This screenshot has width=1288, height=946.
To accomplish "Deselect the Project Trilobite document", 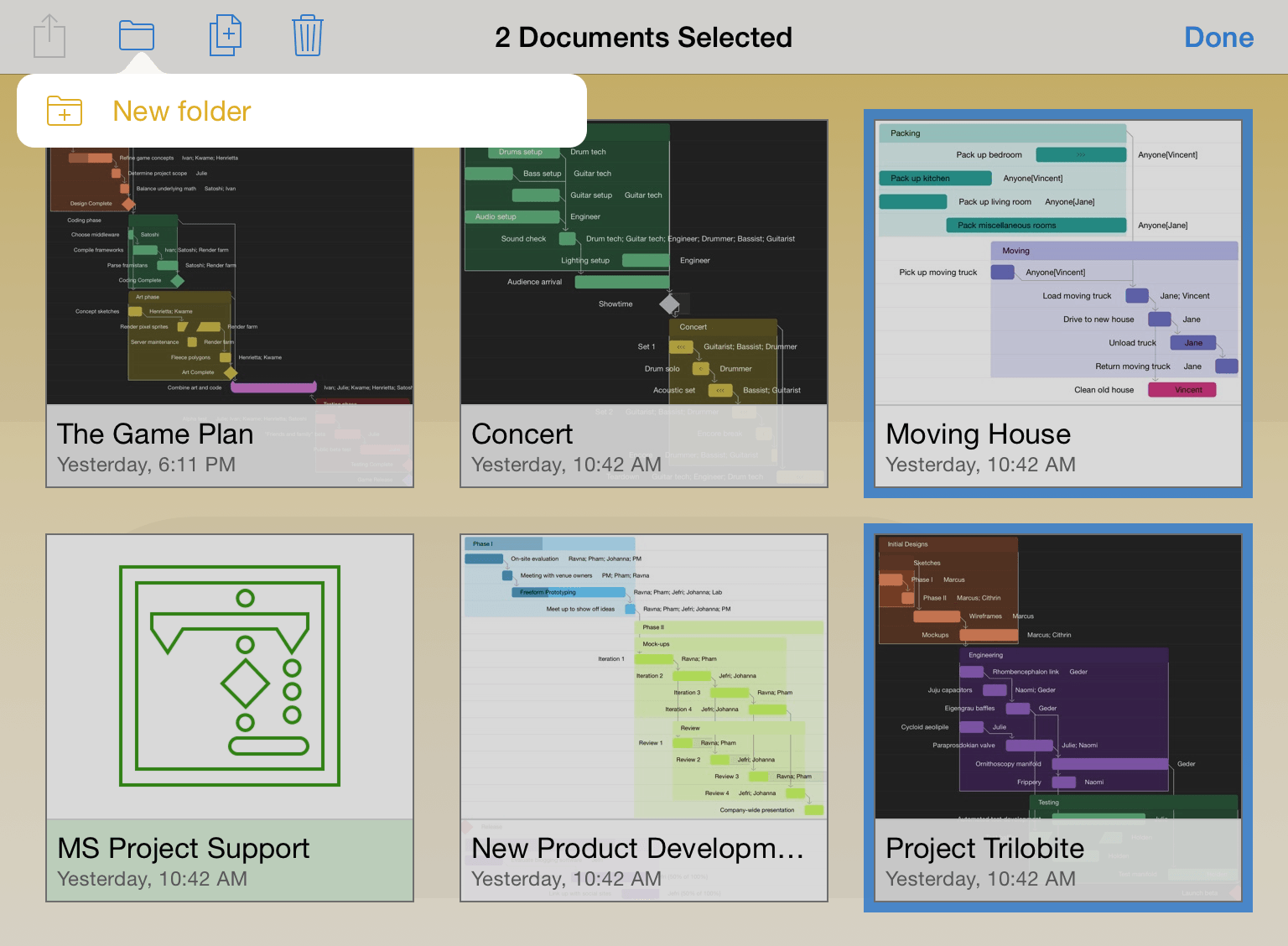I will point(1058,718).
